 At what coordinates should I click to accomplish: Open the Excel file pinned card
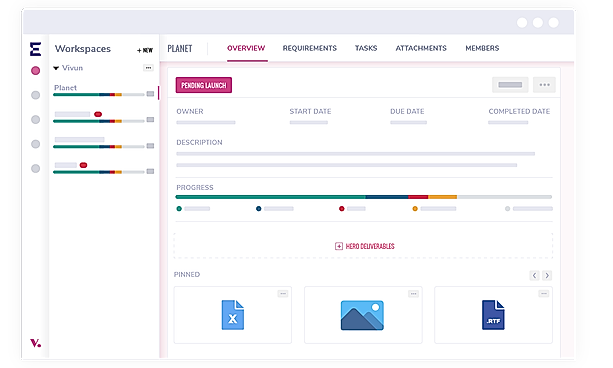point(233,315)
